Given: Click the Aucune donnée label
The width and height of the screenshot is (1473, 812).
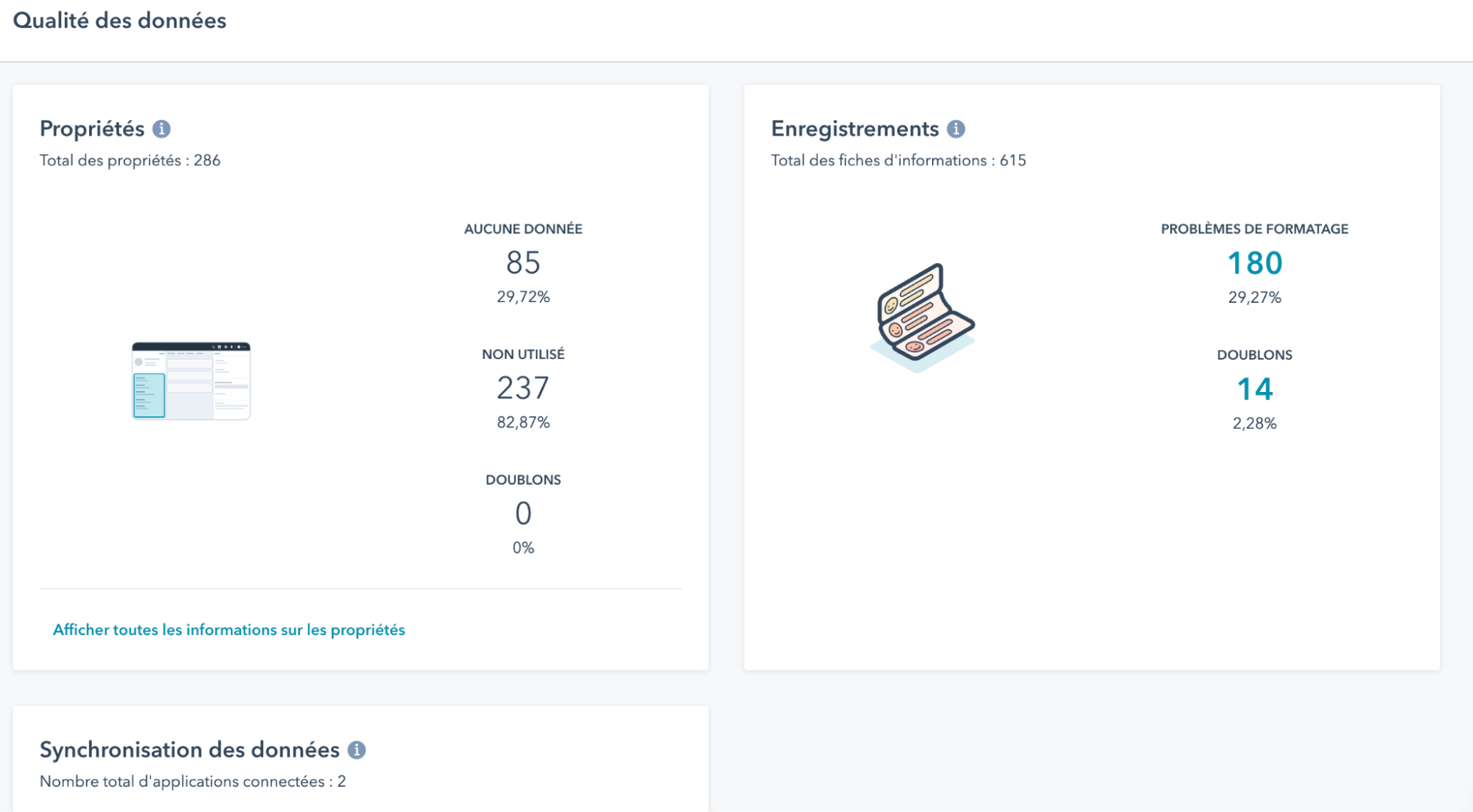Looking at the screenshot, I should pos(523,229).
